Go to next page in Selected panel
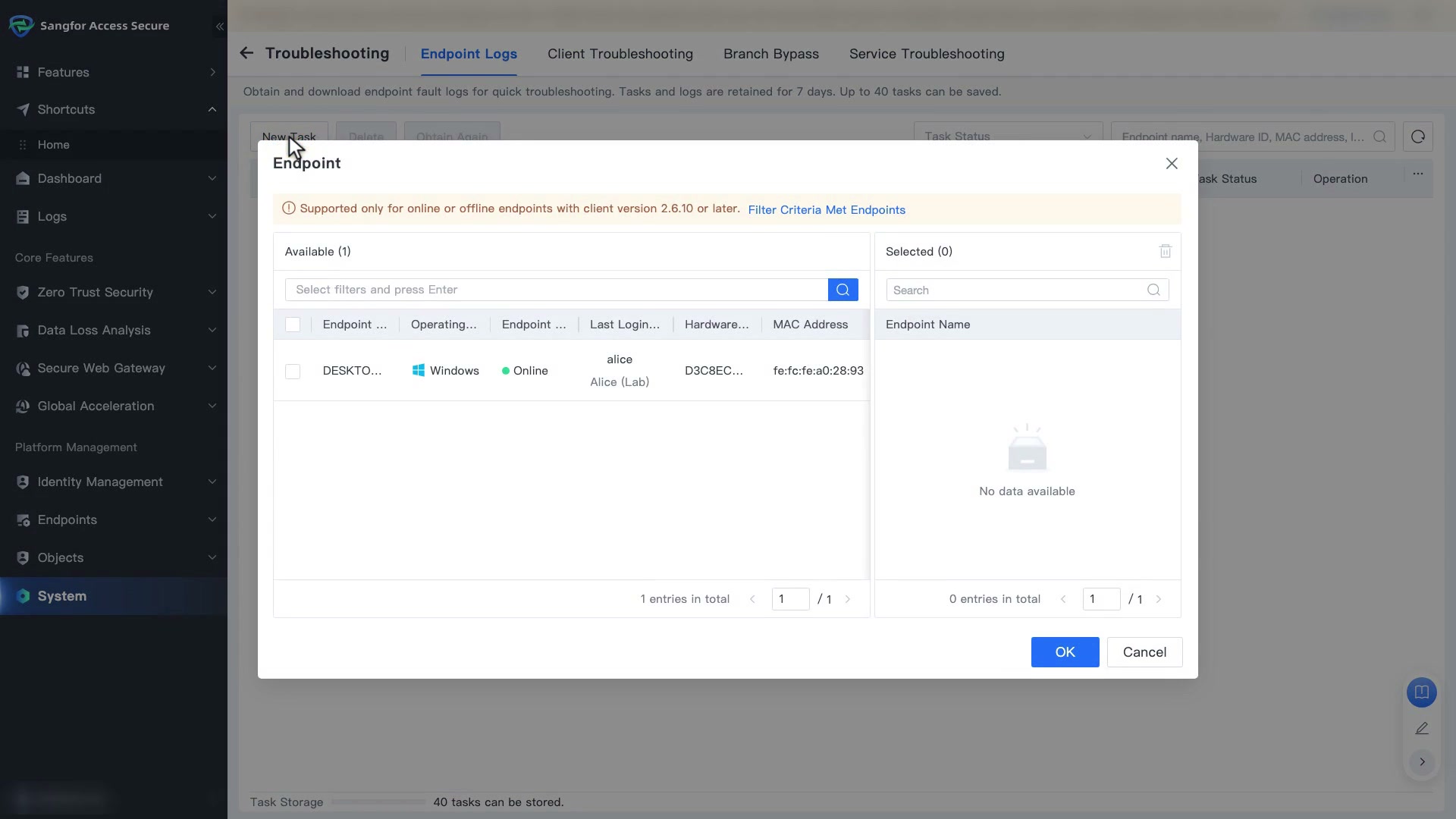This screenshot has height=819, width=1456. 1159,599
